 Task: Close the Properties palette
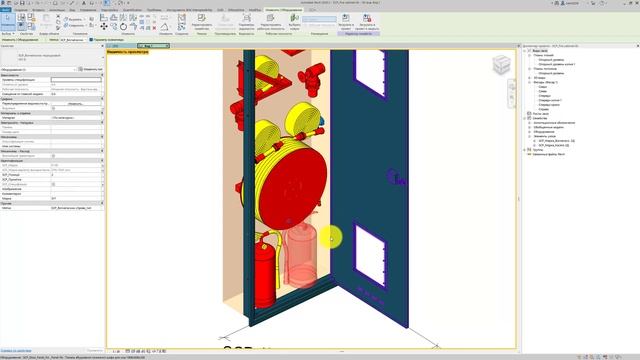pos(102,46)
